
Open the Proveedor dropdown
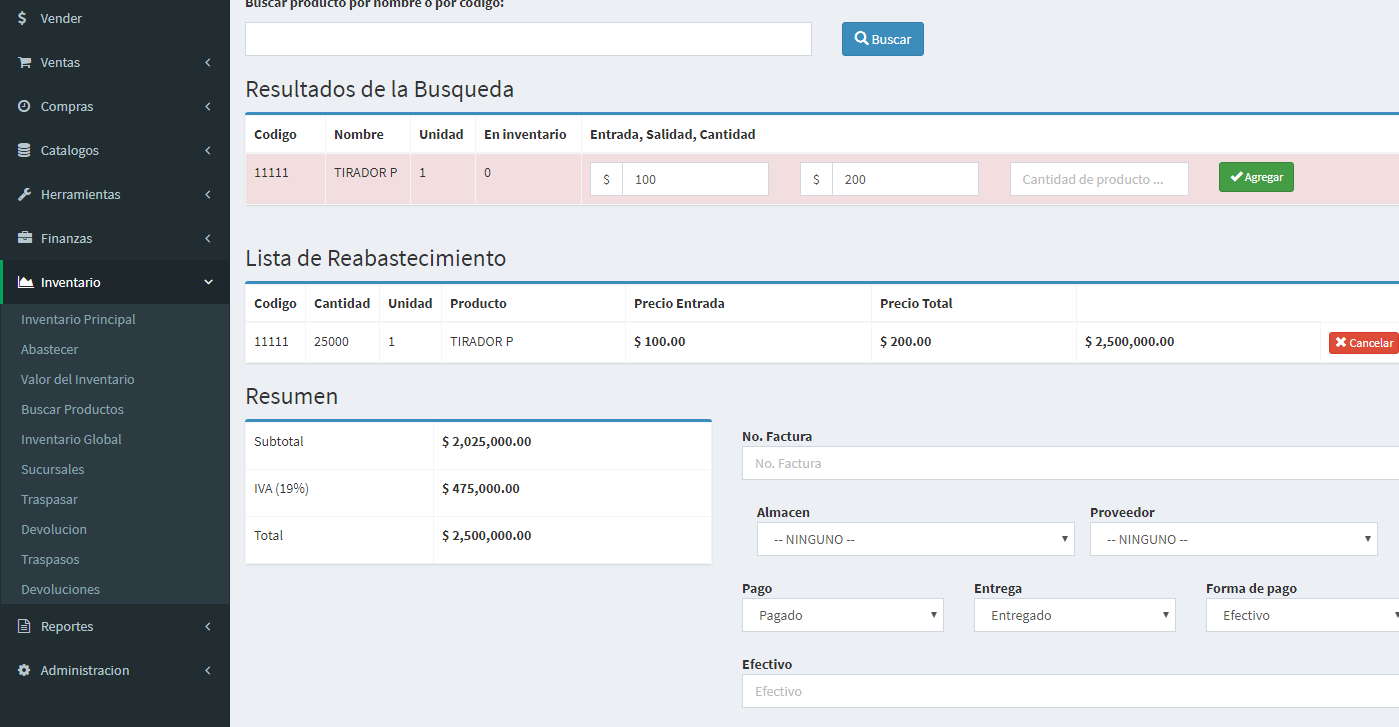click(x=1234, y=539)
